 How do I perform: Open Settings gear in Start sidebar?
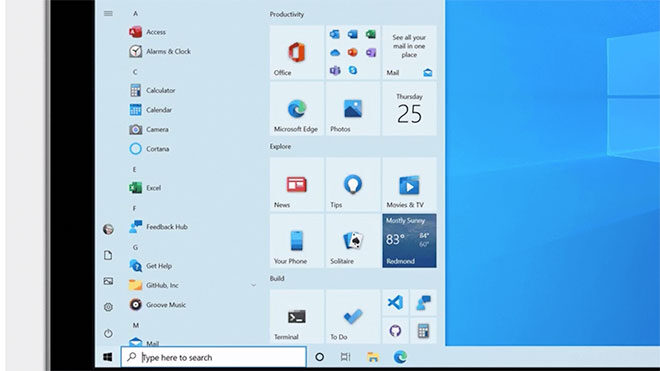(108, 307)
